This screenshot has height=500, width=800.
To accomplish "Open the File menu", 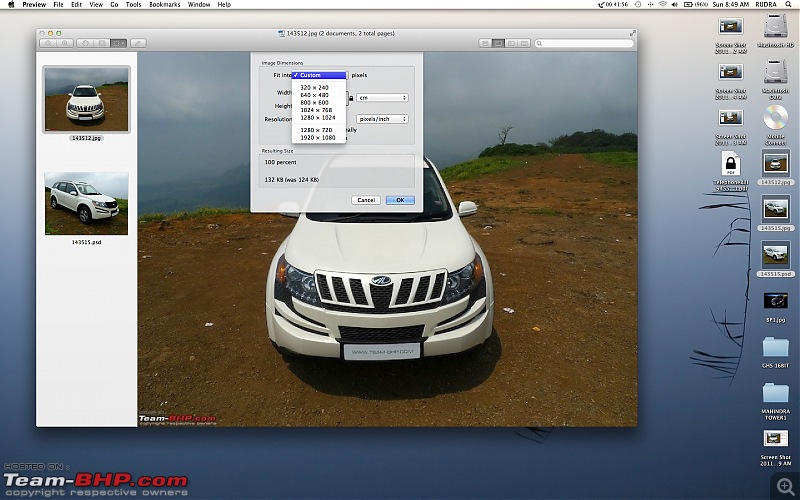I will point(59,4).
